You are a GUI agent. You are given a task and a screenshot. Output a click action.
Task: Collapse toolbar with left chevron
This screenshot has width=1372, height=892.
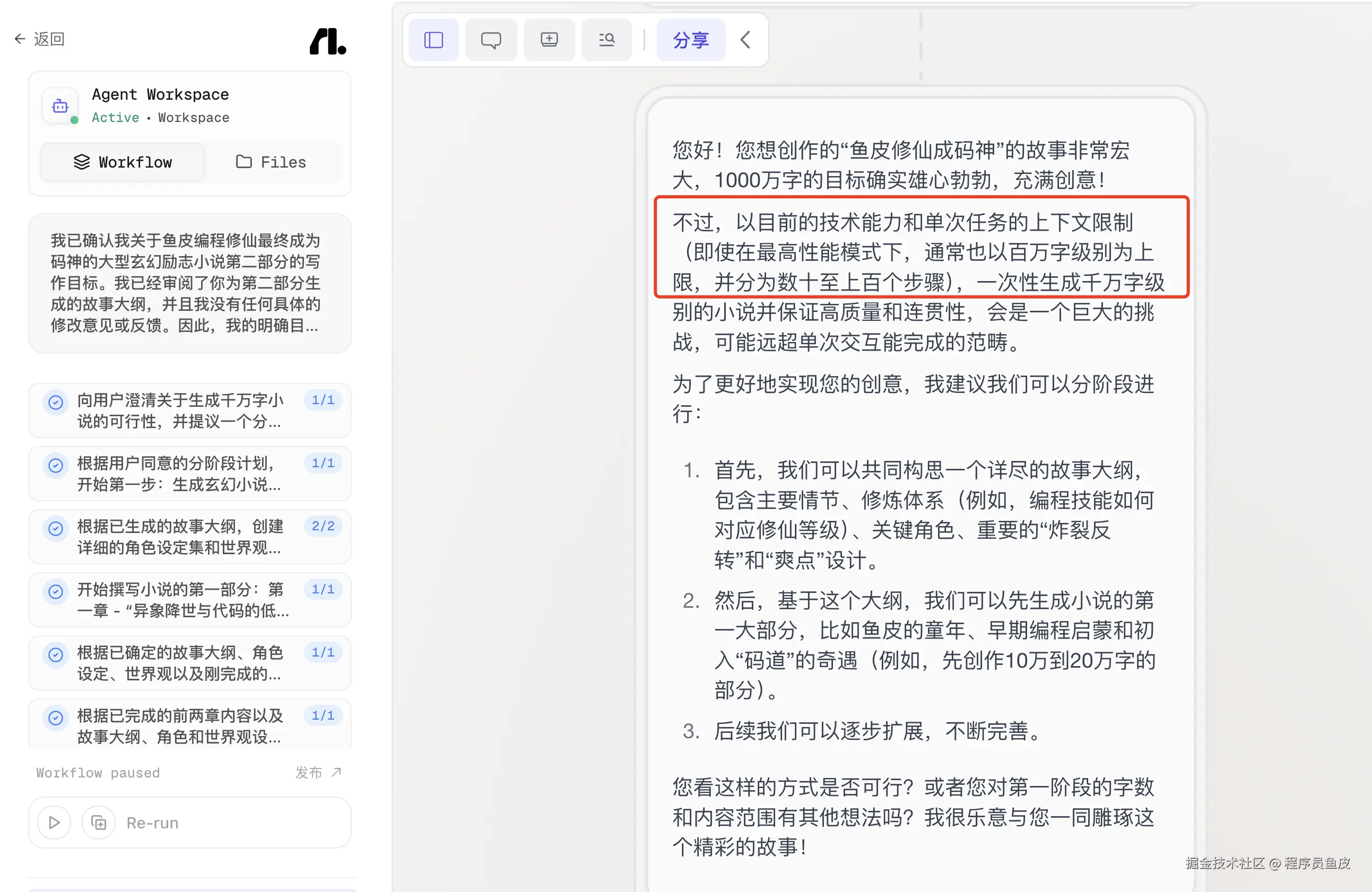pyautogui.click(x=745, y=40)
